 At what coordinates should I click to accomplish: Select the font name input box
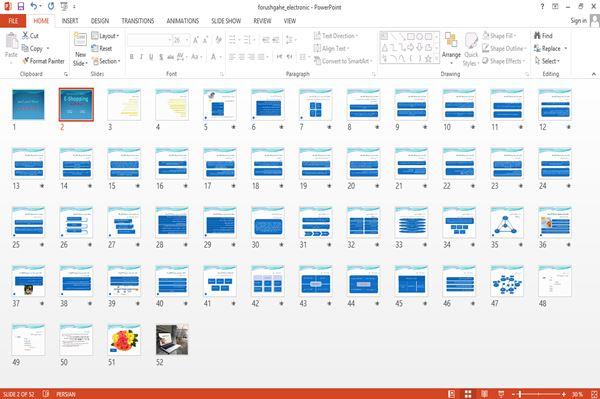point(149,40)
